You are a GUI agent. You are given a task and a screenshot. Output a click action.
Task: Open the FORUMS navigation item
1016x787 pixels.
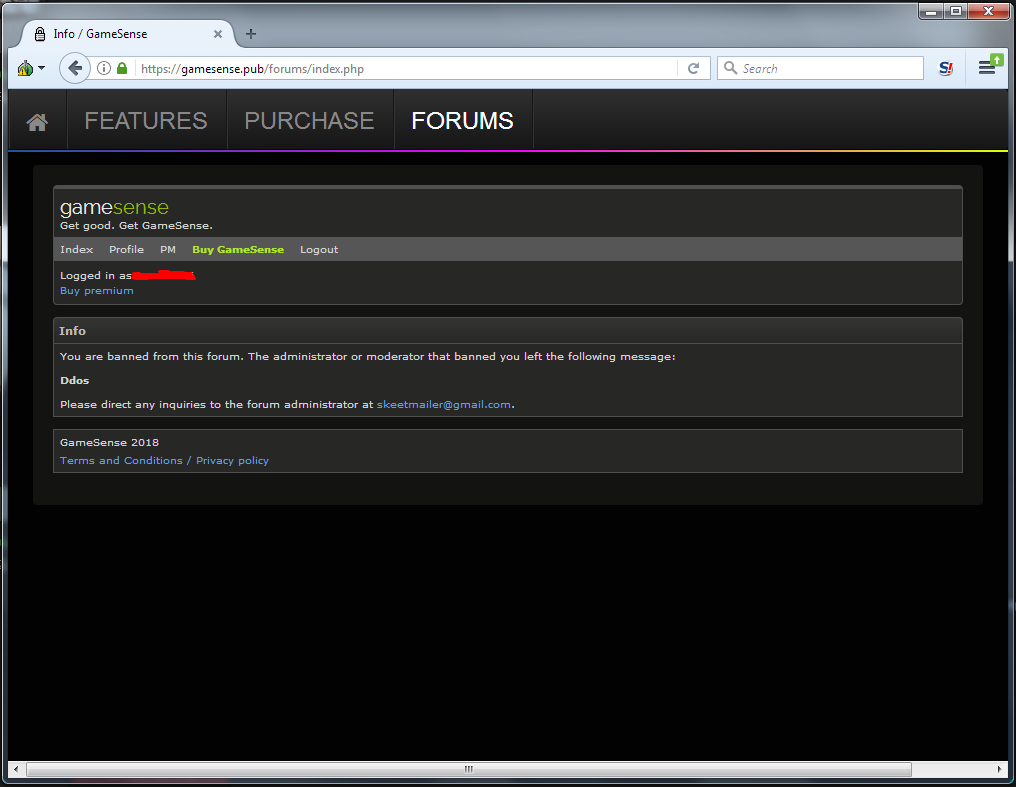[x=463, y=120]
